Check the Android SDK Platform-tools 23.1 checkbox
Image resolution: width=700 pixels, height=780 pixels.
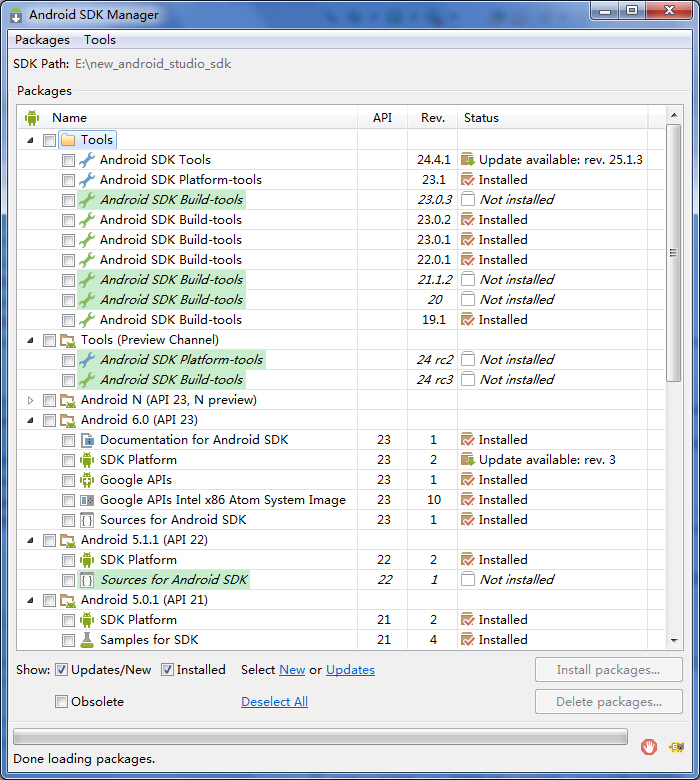(x=68, y=180)
